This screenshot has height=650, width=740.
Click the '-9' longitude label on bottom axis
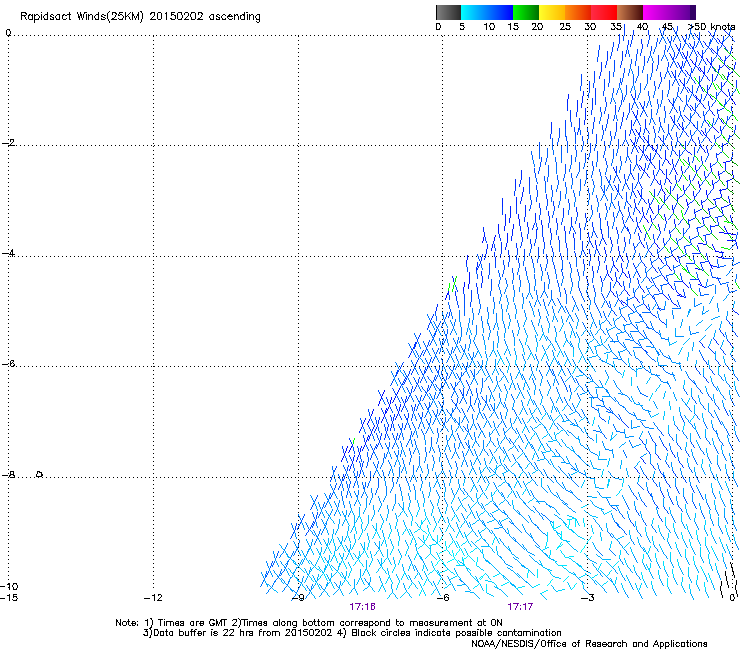point(298,598)
